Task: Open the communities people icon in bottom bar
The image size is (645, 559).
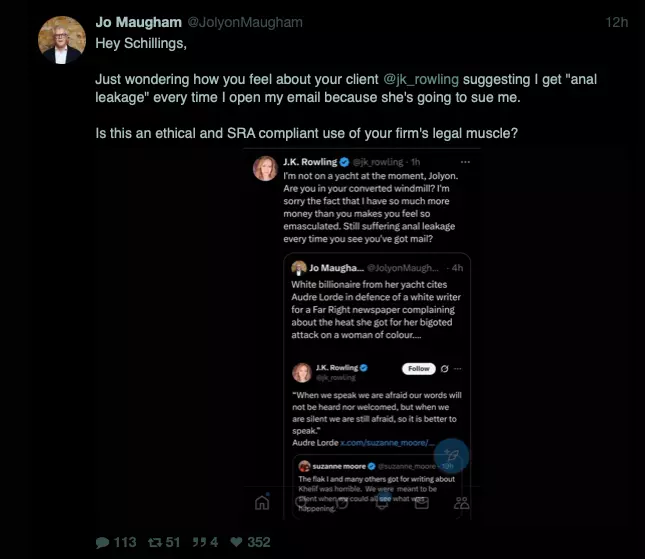Action: click(462, 503)
